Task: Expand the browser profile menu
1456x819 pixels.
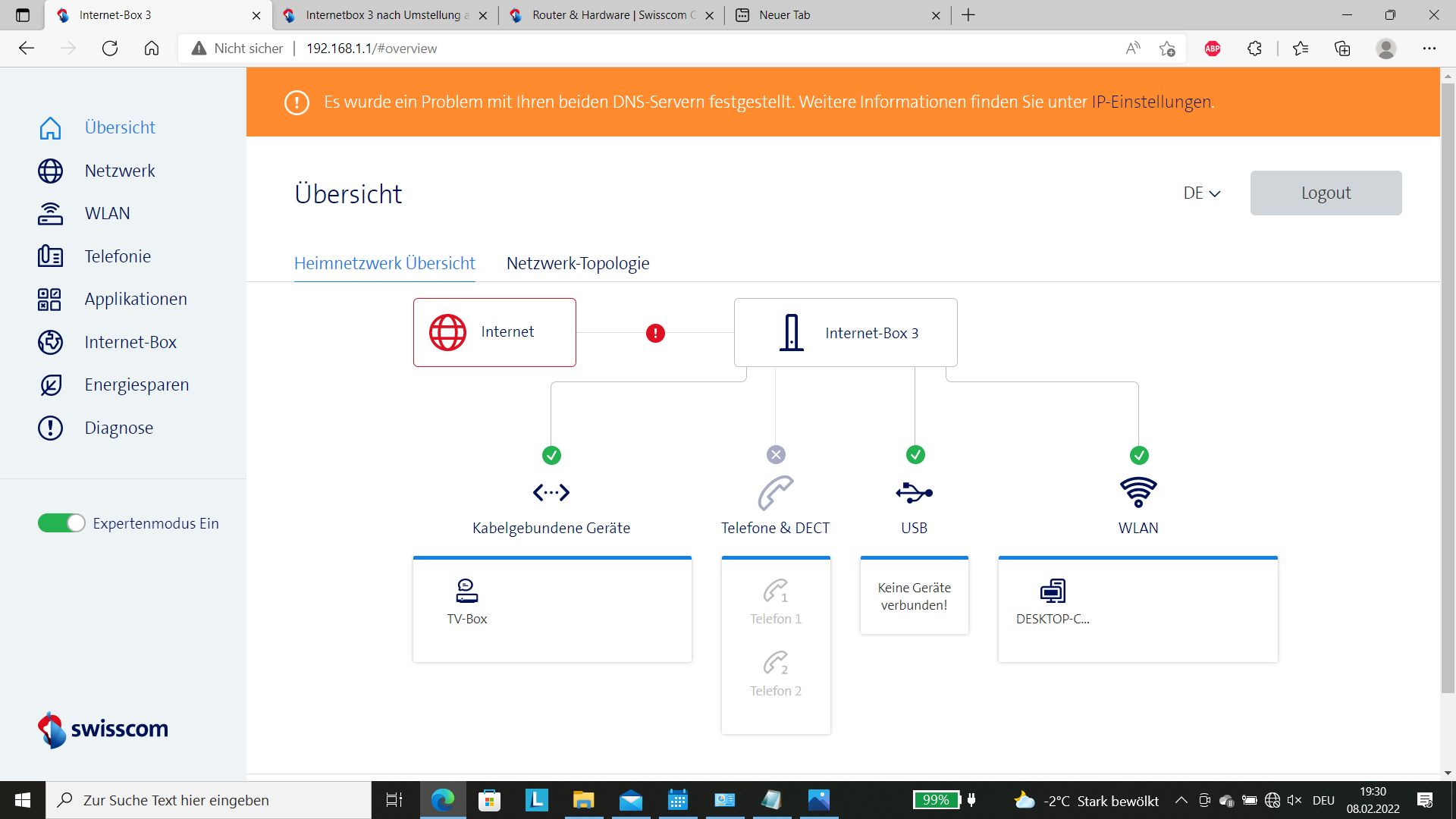Action: [1387, 48]
